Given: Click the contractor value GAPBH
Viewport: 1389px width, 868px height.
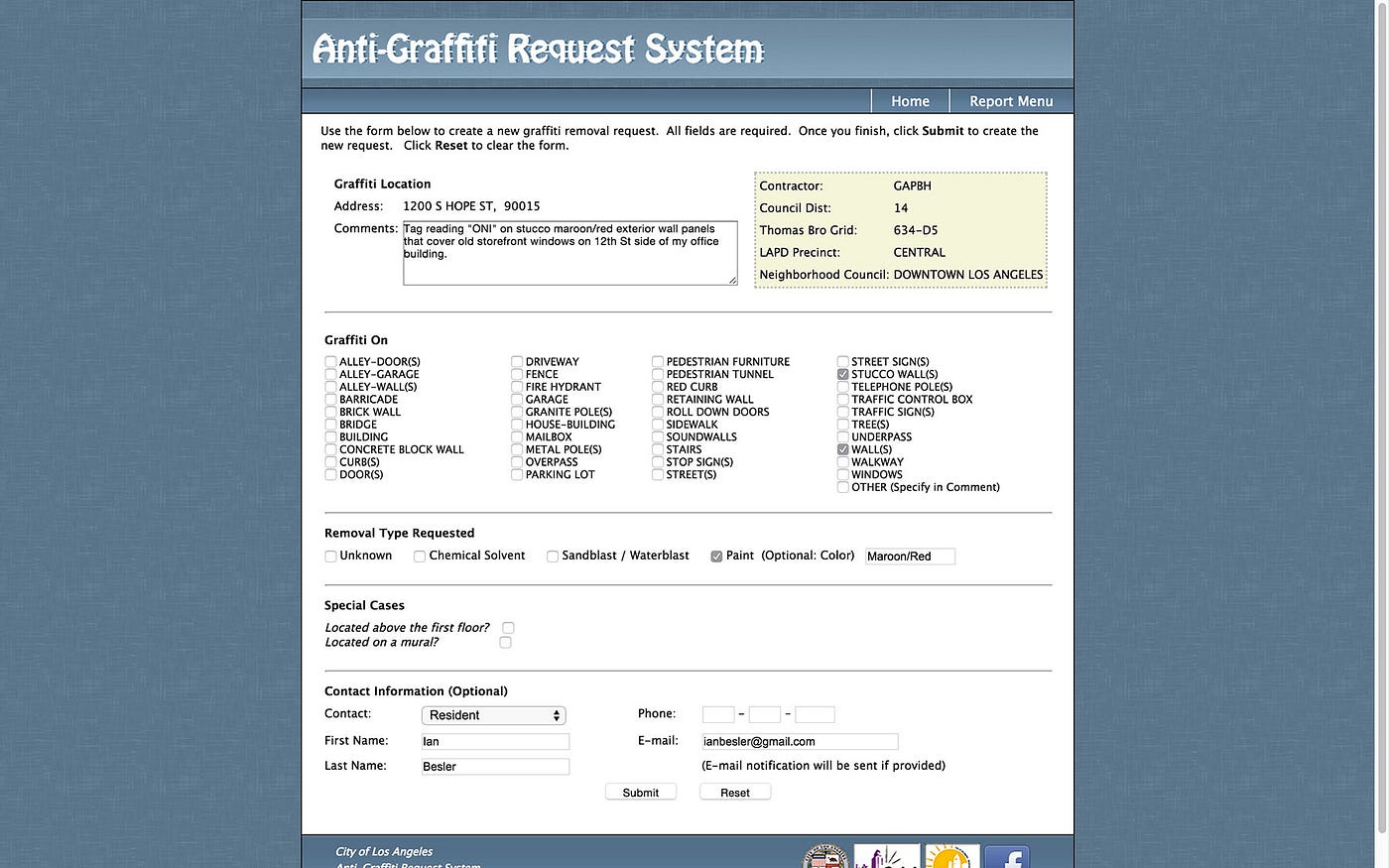Looking at the screenshot, I should 912,186.
